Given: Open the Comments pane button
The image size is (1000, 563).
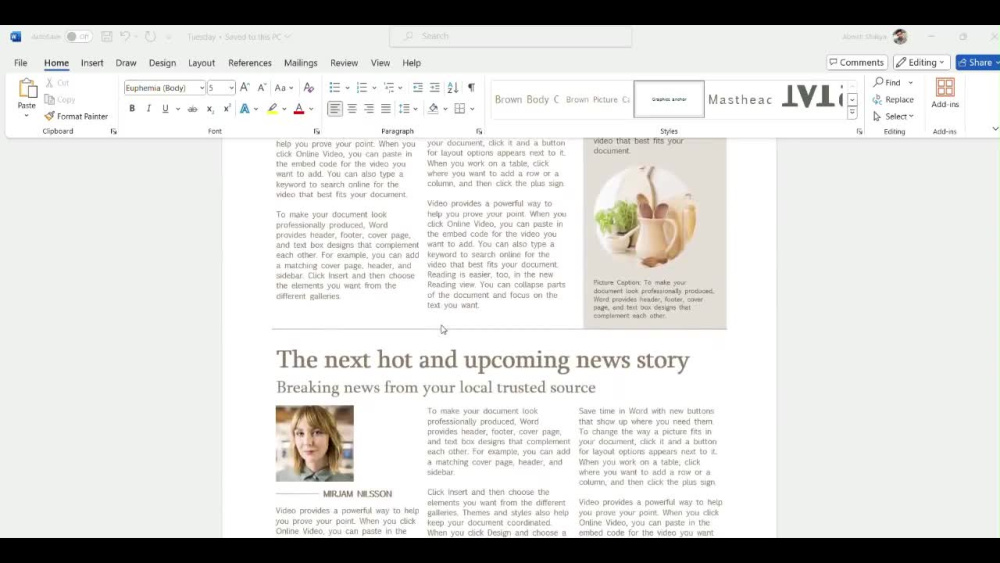Looking at the screenshot, I should tap(857, 62).
